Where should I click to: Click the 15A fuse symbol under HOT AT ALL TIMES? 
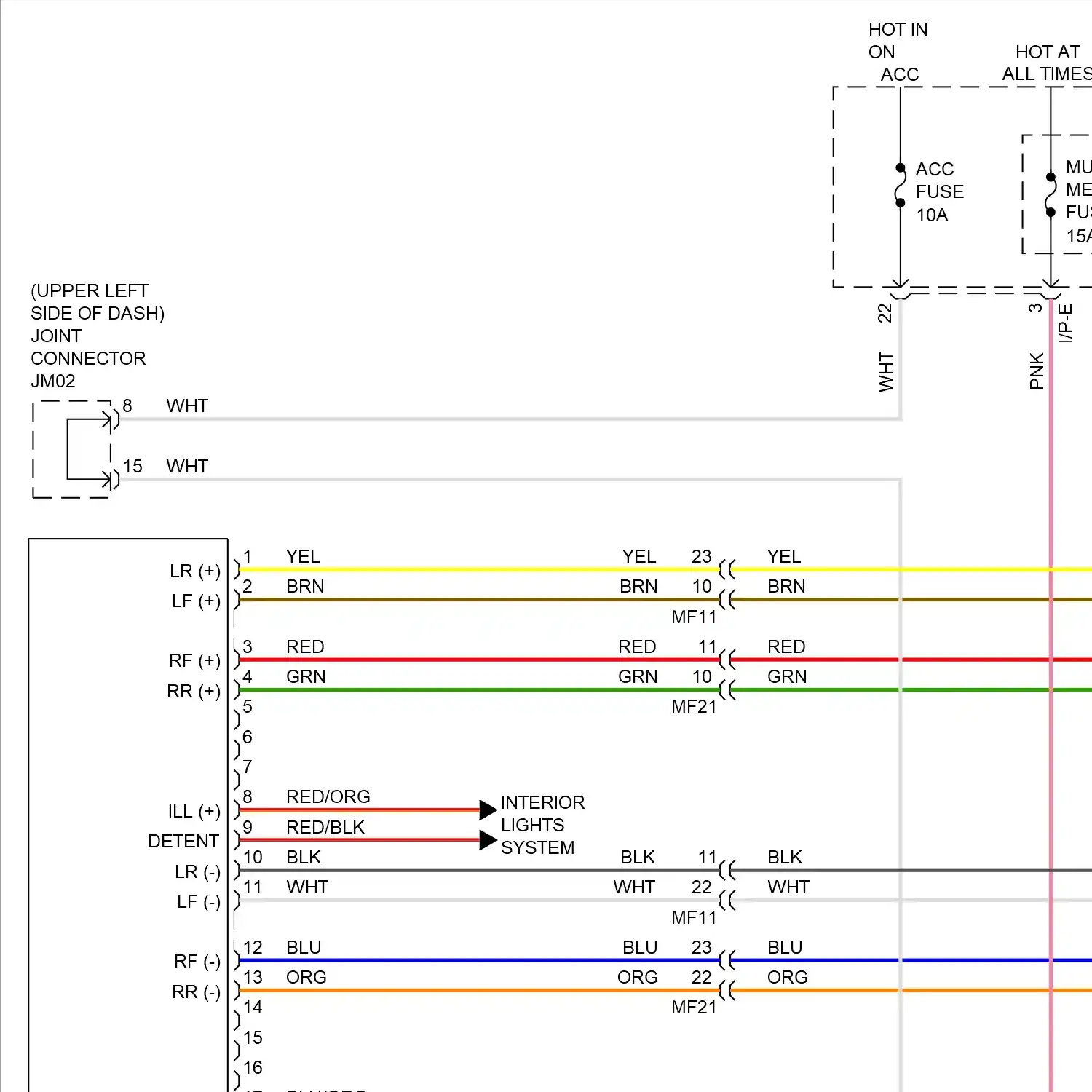pos(1051,194)
